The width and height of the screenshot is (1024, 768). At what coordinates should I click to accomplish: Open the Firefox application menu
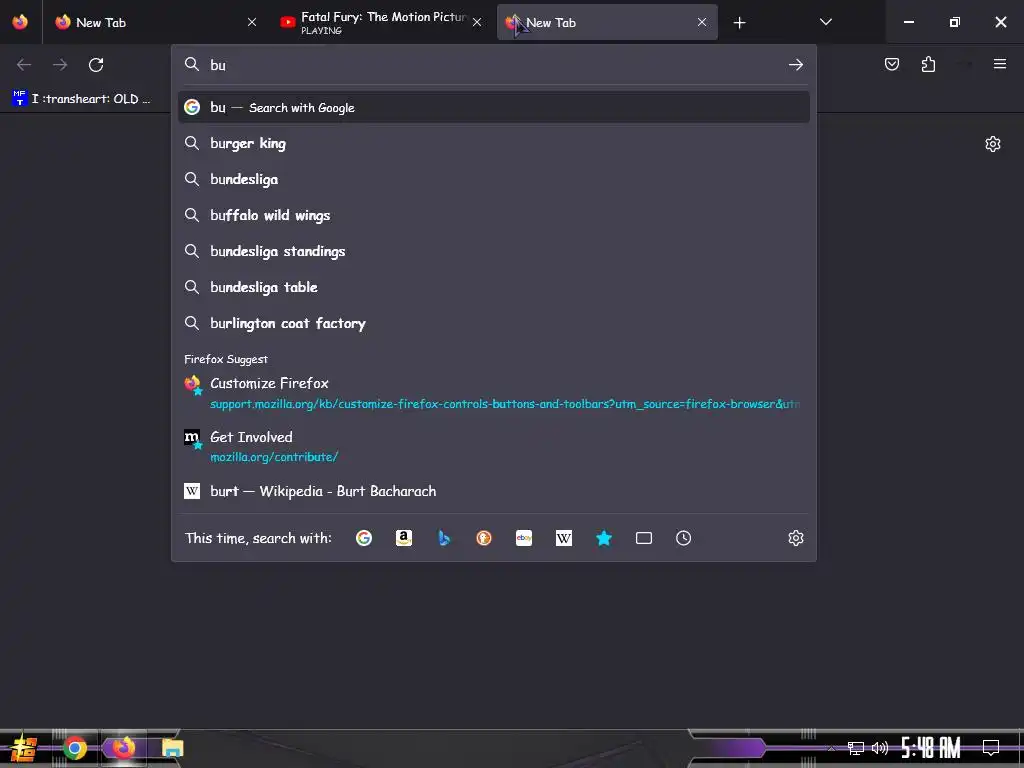[1000, 64]
